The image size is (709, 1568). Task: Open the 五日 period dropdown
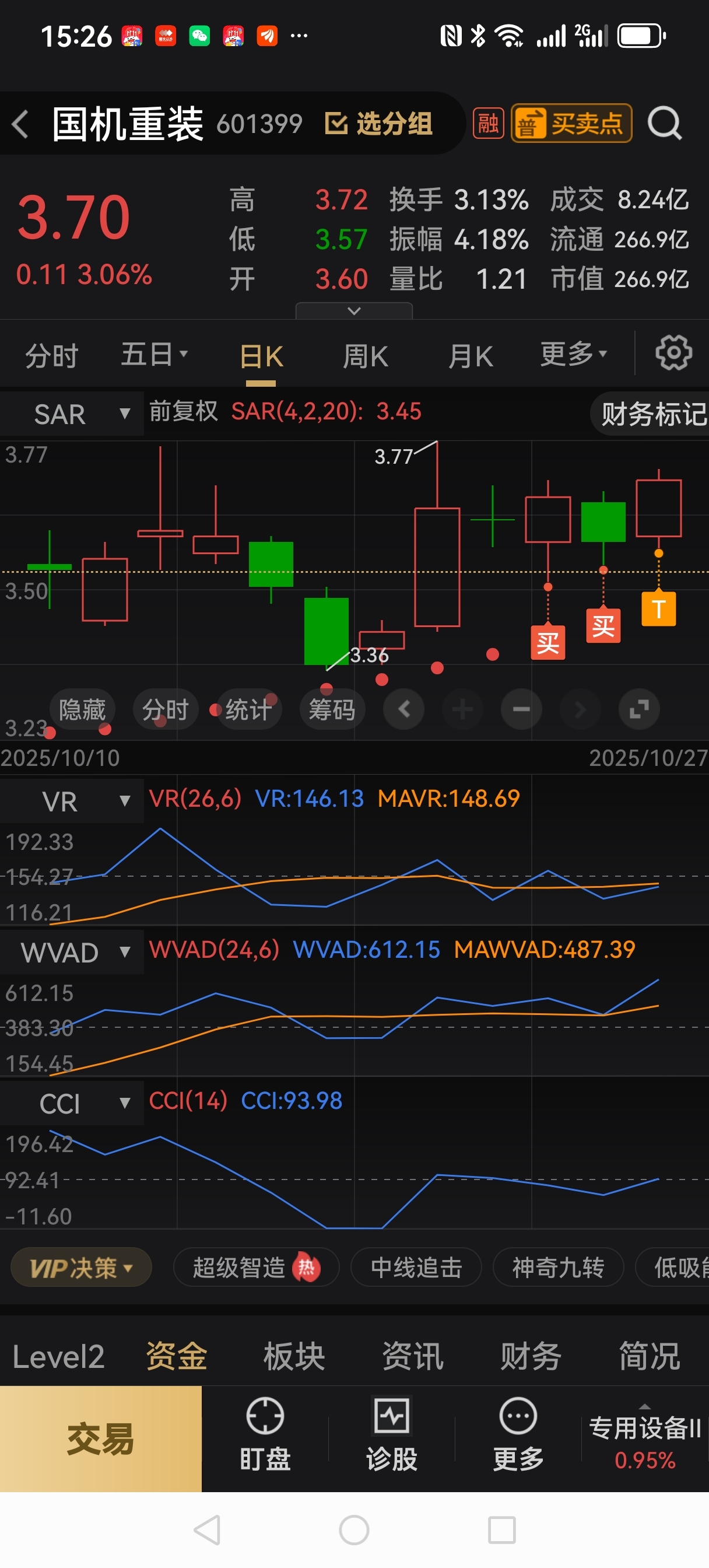154,354
